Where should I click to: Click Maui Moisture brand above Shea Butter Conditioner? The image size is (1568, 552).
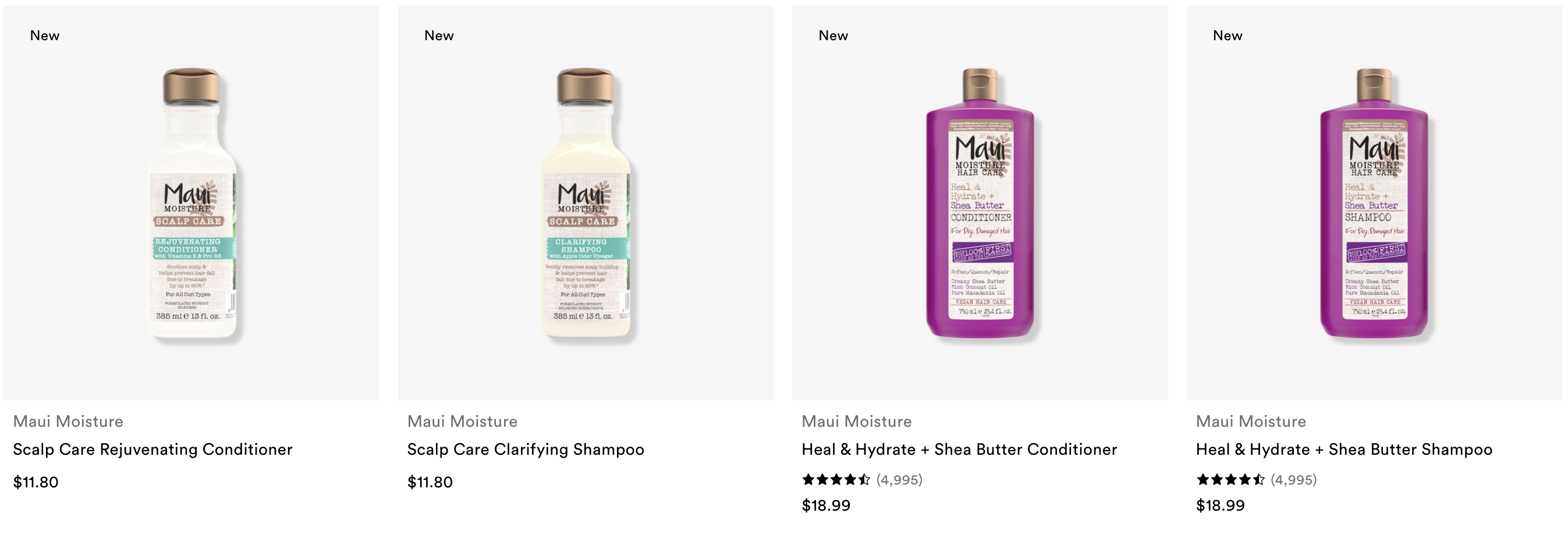857,422
